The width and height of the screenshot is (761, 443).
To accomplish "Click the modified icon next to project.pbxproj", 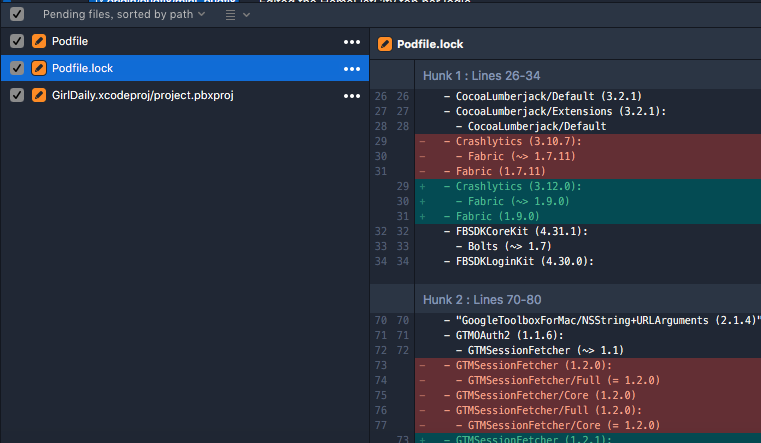I will (x=39, y=95).
